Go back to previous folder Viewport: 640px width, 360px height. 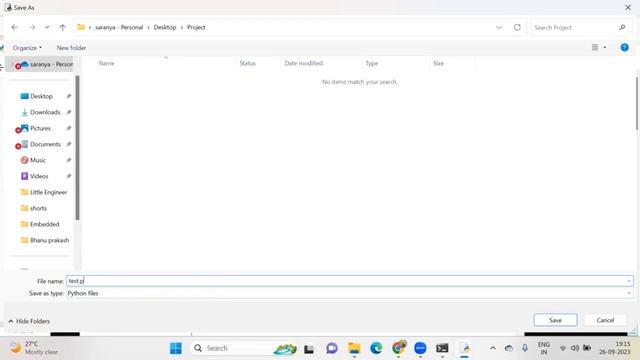[15, 27]
